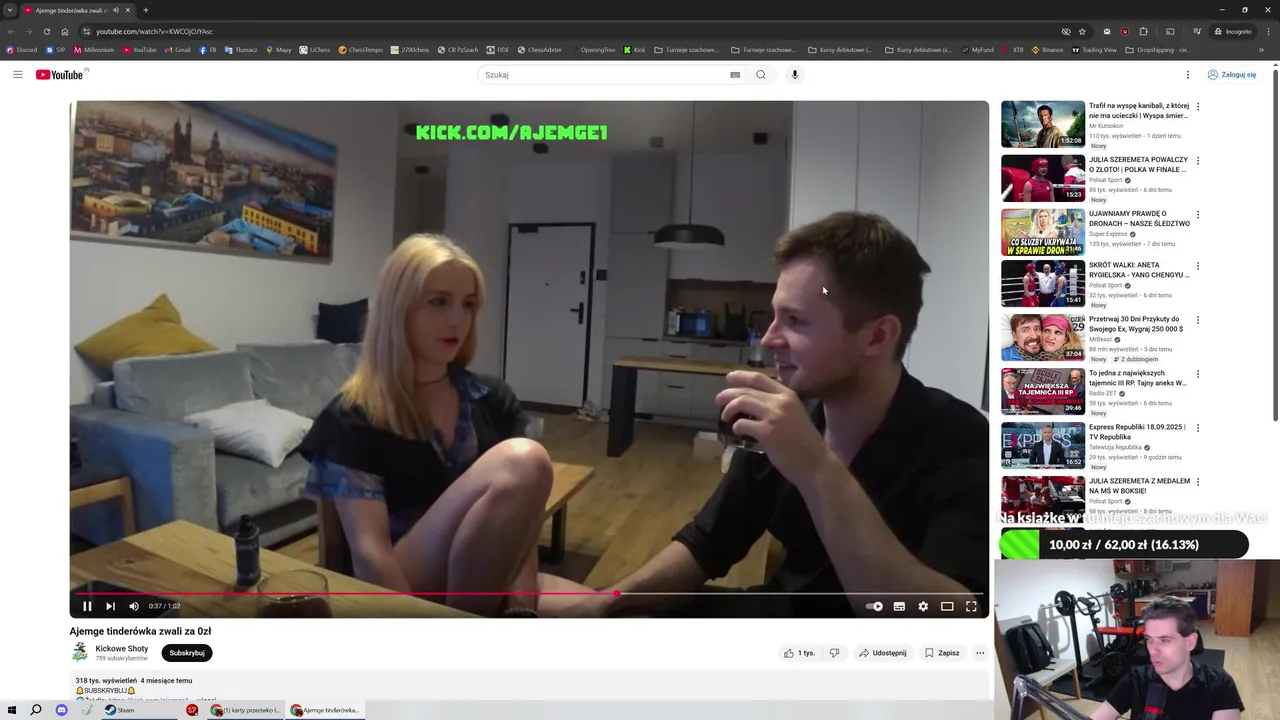
Task: Click the address bar URL
Action: pyautogui.click(x=155, y=31)
